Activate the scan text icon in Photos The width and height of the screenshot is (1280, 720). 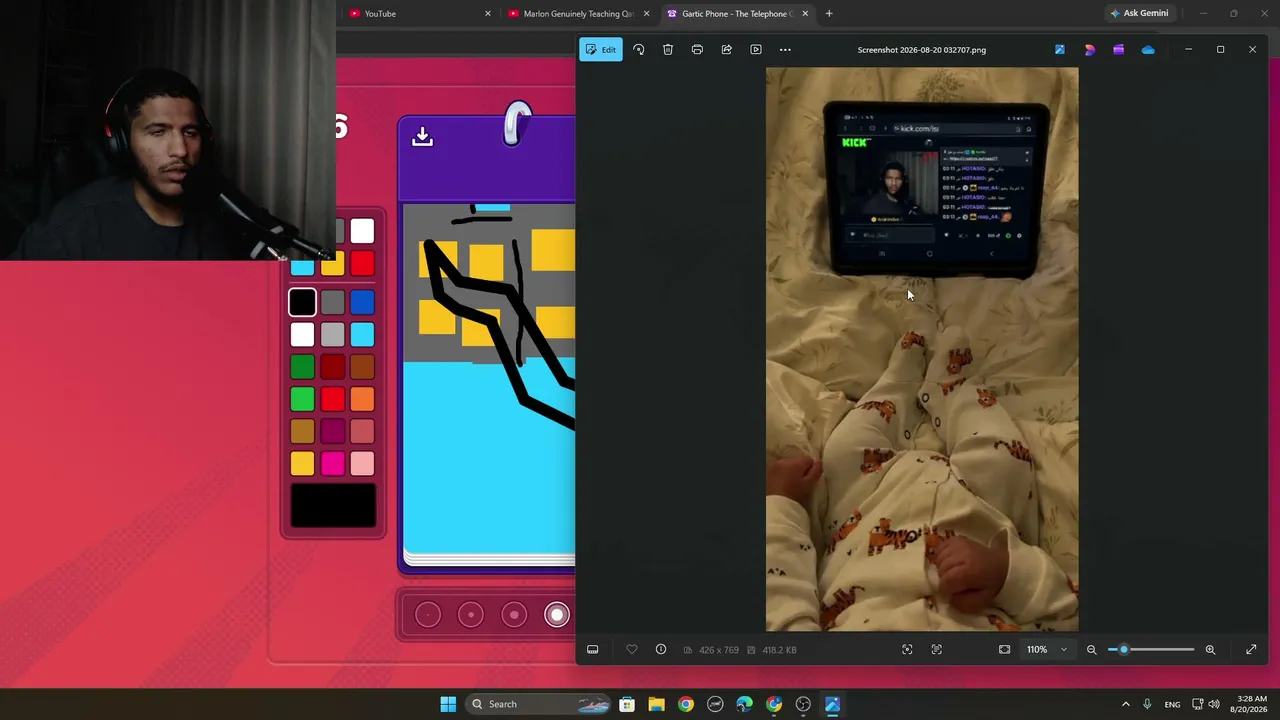[937, 650]
